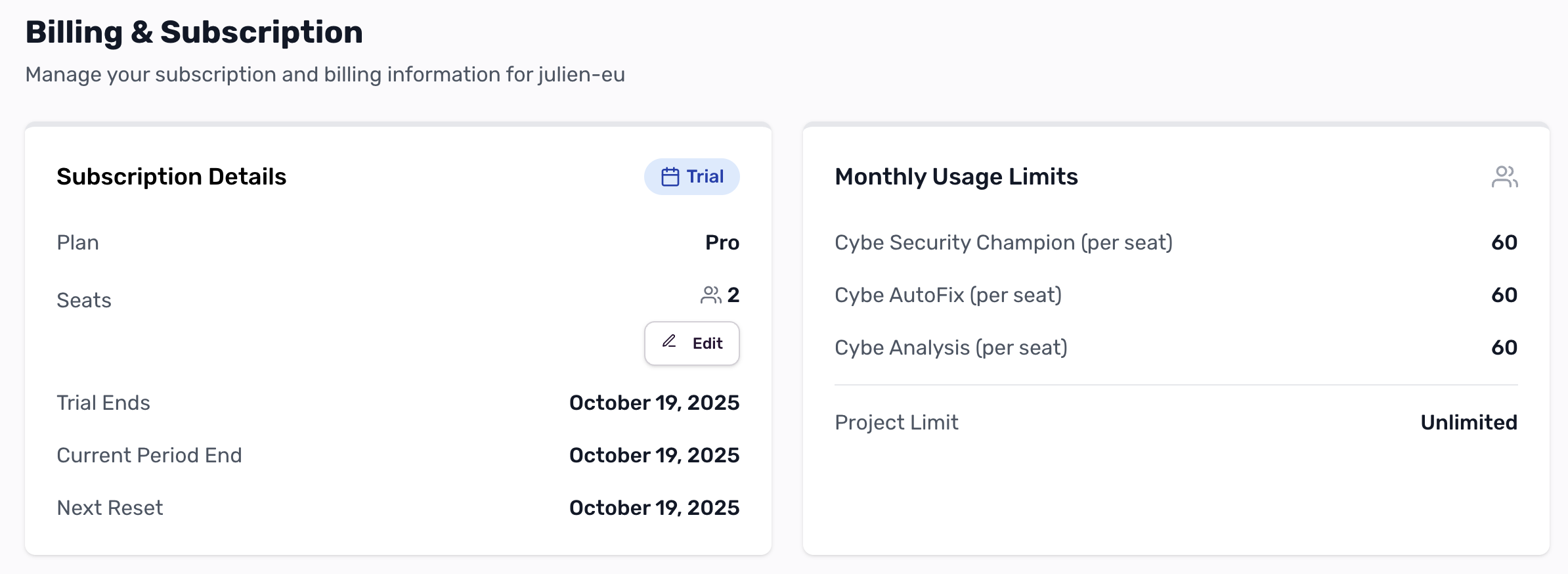Screen dimensions: 1568x574
Task: Click the Cybe Security Champion limit label
Action: pos(1003,242)
